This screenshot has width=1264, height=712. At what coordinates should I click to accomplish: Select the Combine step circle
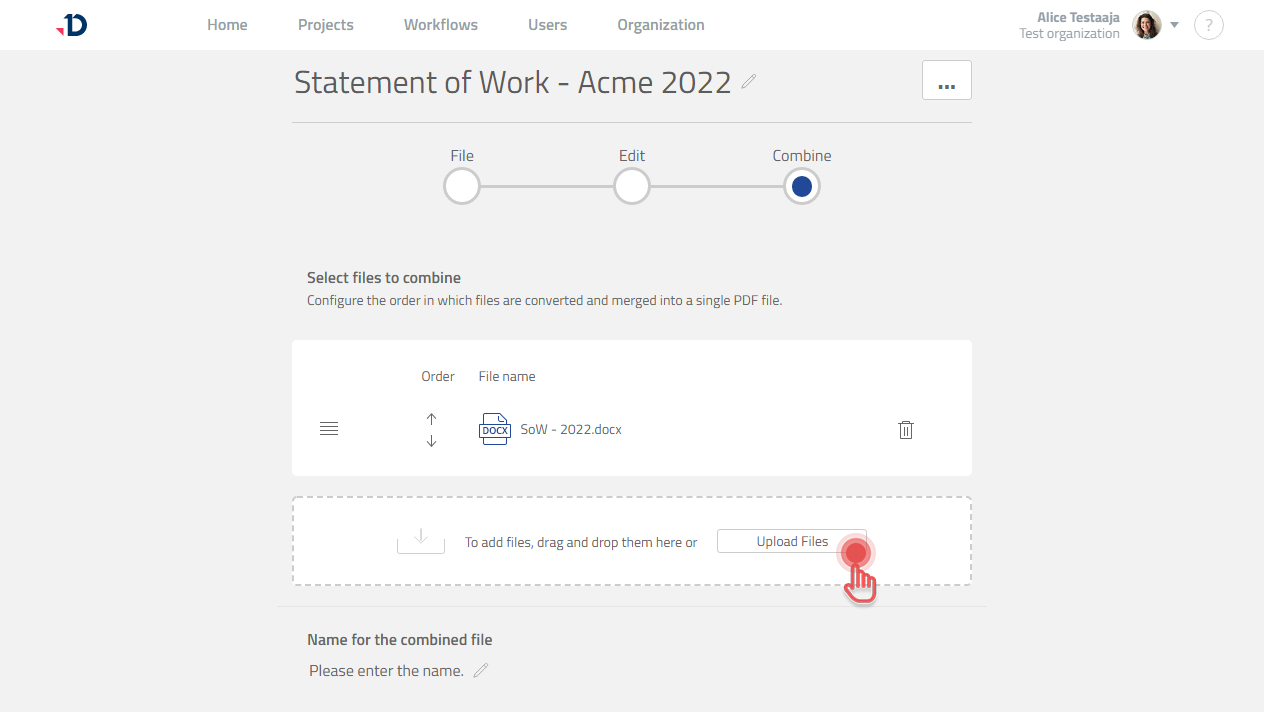[802, 186]
